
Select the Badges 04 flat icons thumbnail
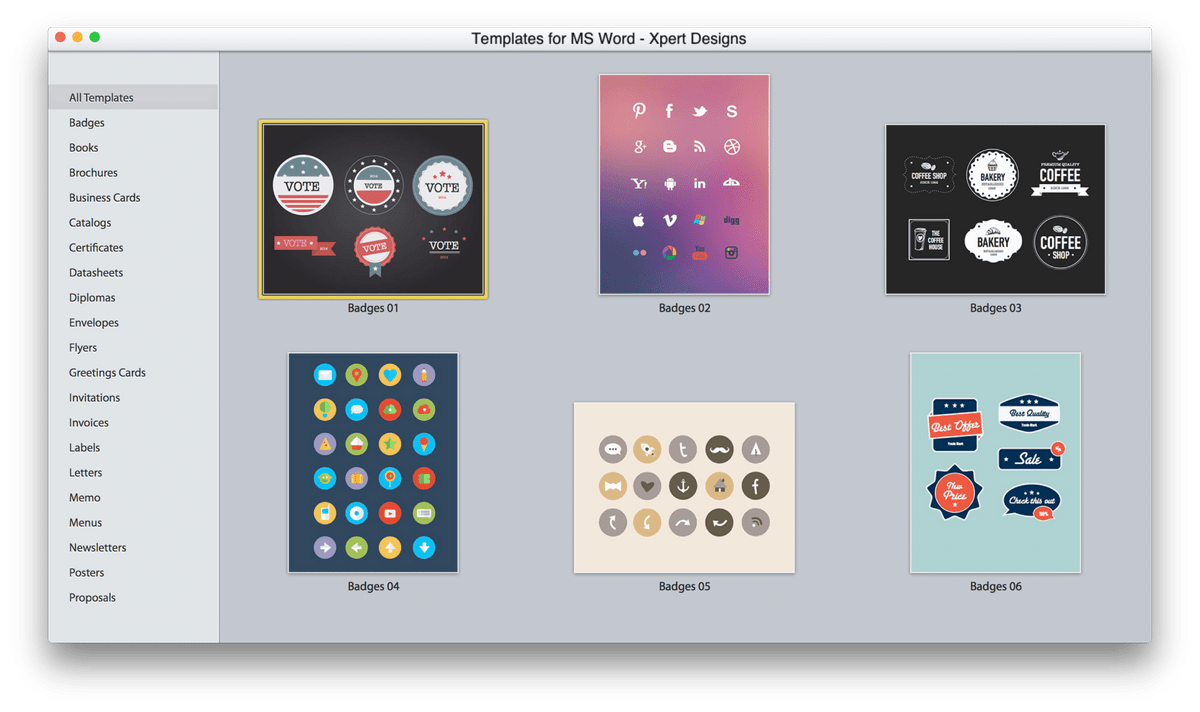click(x=373, y=462)
